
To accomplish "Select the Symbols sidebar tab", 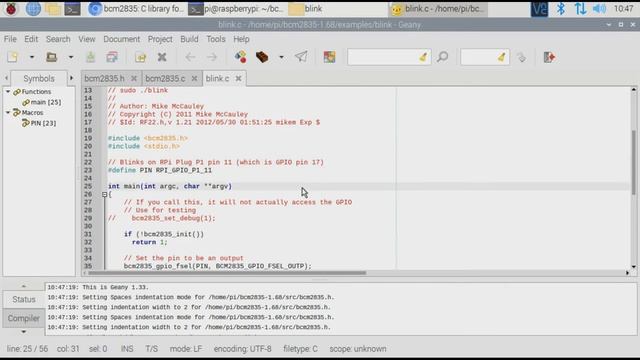I will [x=39, y=78].
